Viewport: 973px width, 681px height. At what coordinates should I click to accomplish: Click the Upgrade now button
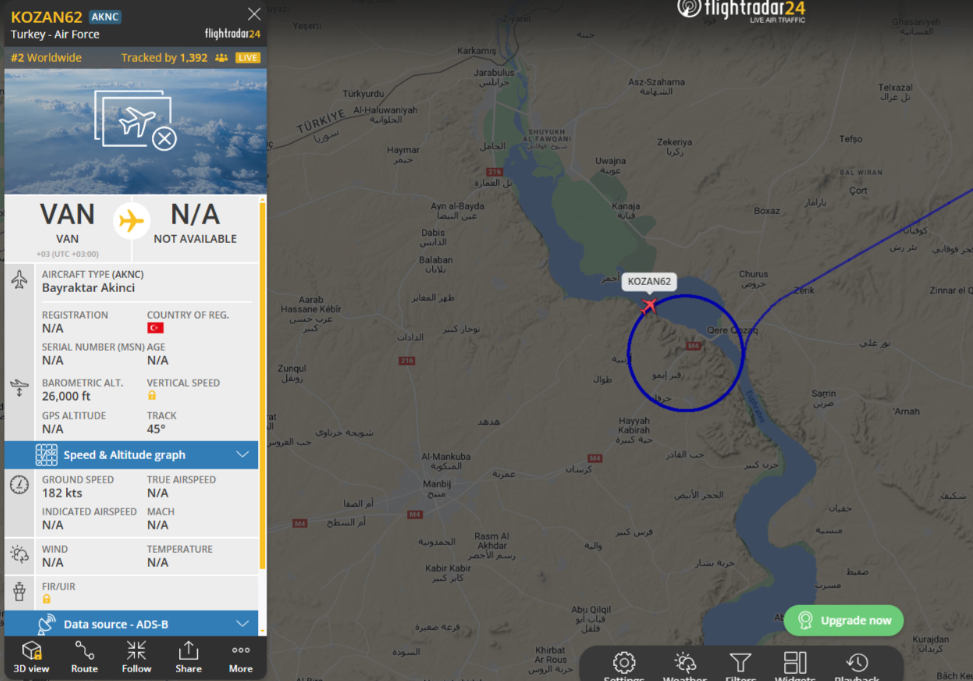(843, 620)
